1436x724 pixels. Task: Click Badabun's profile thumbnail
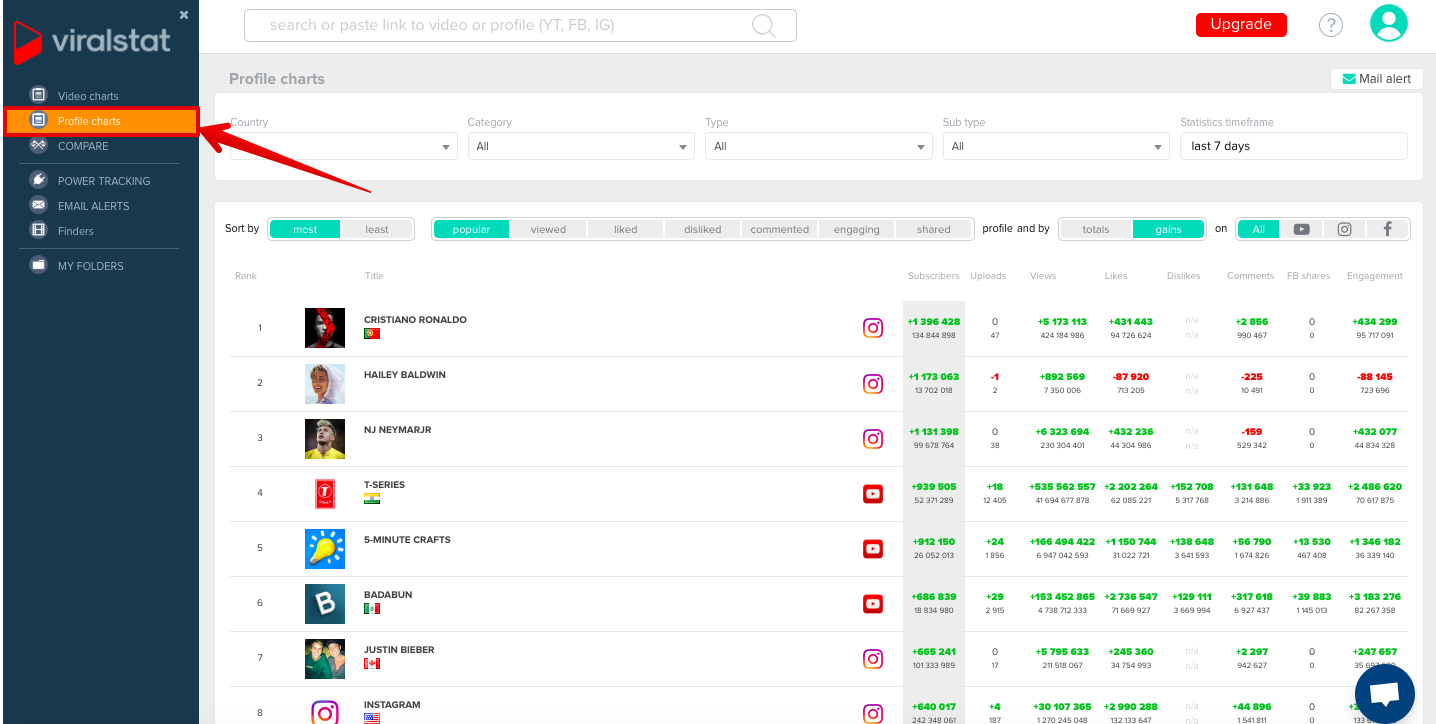pos(325,603)
